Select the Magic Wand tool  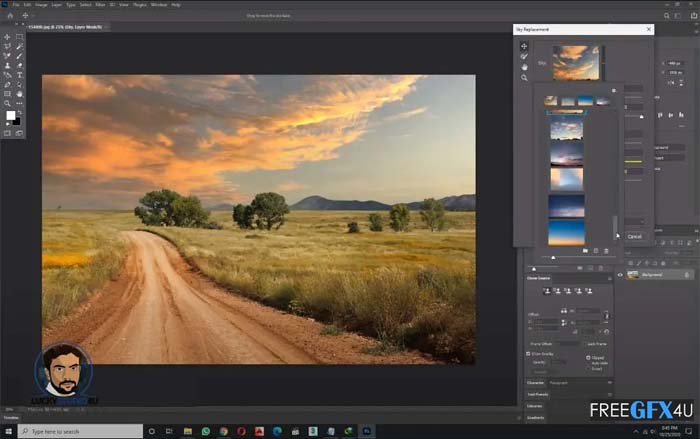[x=19, y=46]
